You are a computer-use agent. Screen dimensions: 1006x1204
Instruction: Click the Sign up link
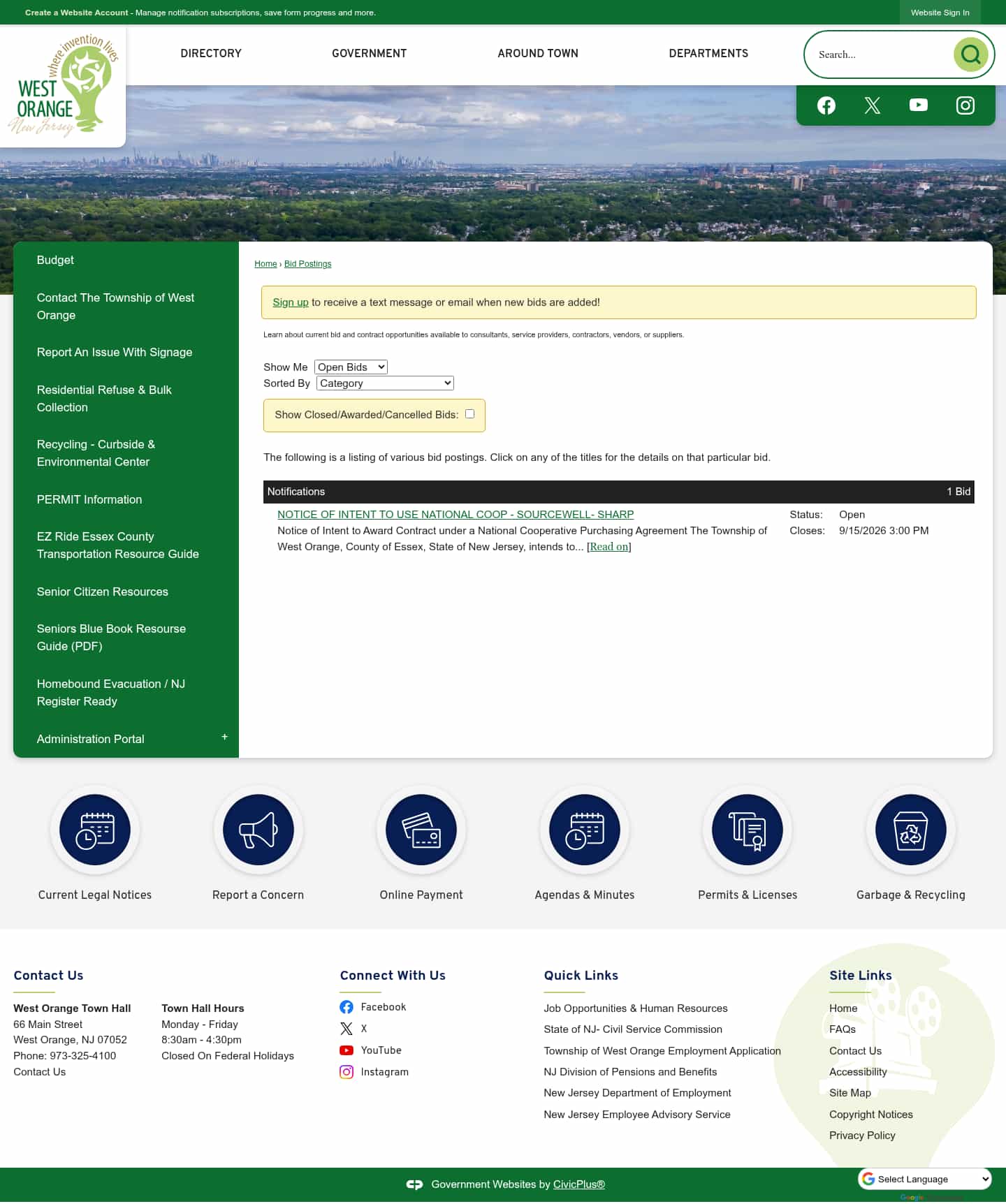[x=291, y=302]
